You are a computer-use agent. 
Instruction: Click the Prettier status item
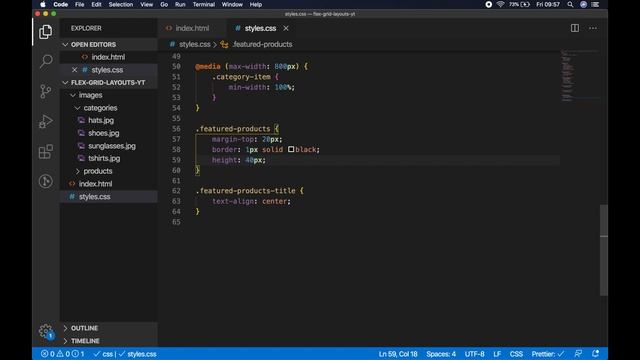pyautogui.click(x=547, y=354)
